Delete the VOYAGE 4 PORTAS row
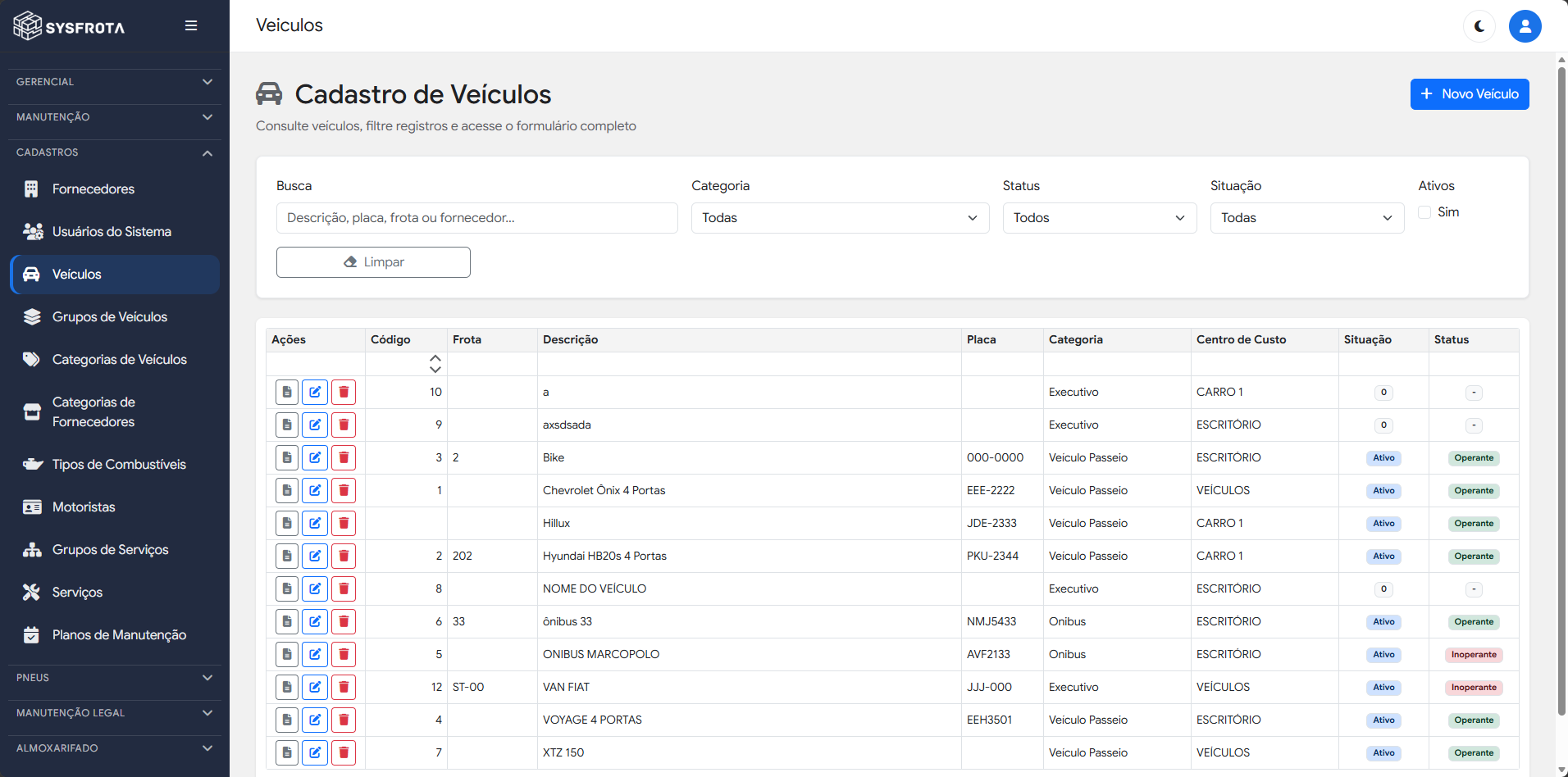 344,720
